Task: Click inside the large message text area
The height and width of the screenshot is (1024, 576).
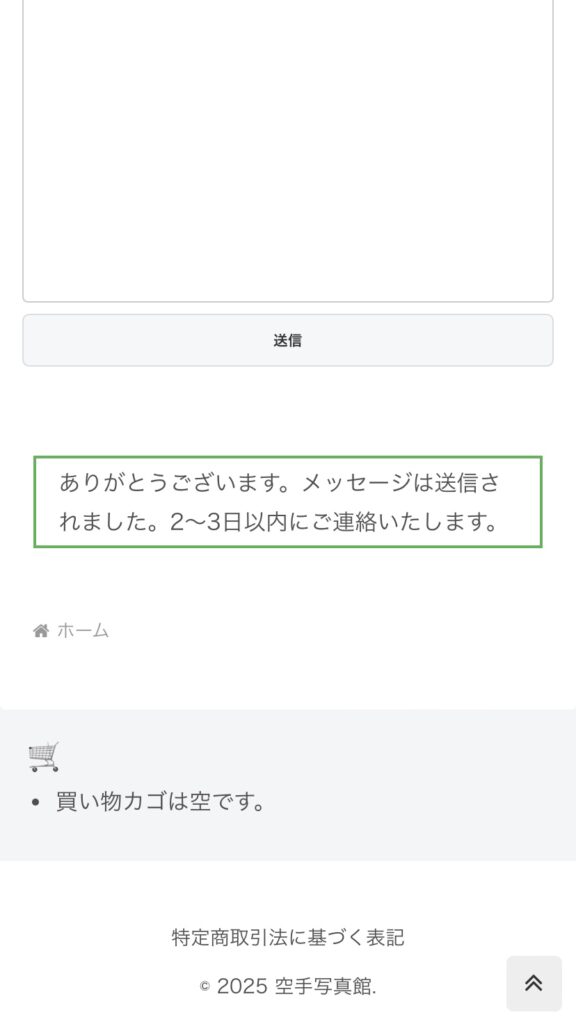Action: [x=288, y=150]
